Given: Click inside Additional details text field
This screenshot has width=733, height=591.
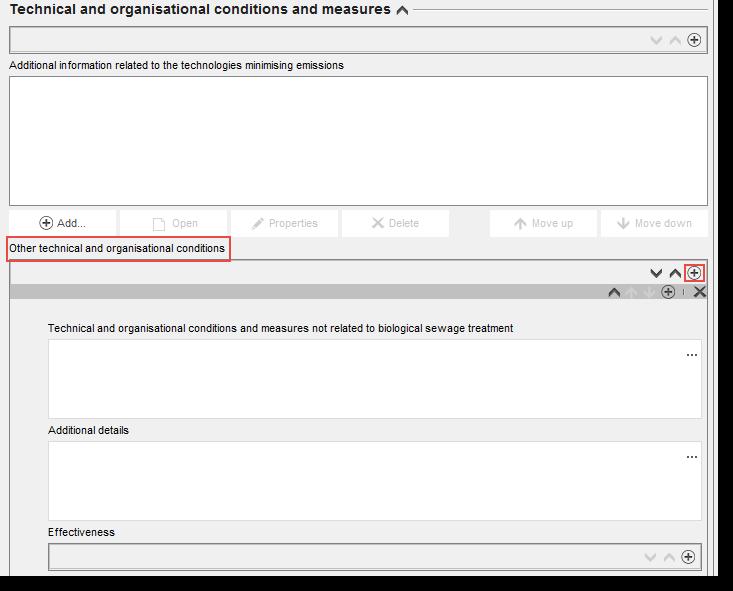Looking at the screenshot, I should click(x=375, y=481).
